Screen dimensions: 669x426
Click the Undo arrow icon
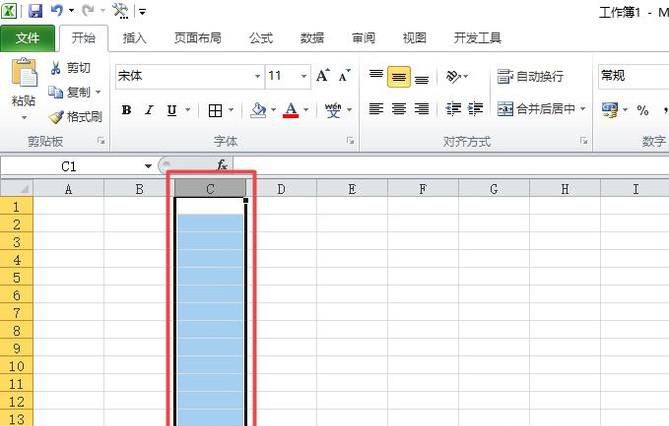(x=57, y=10)
